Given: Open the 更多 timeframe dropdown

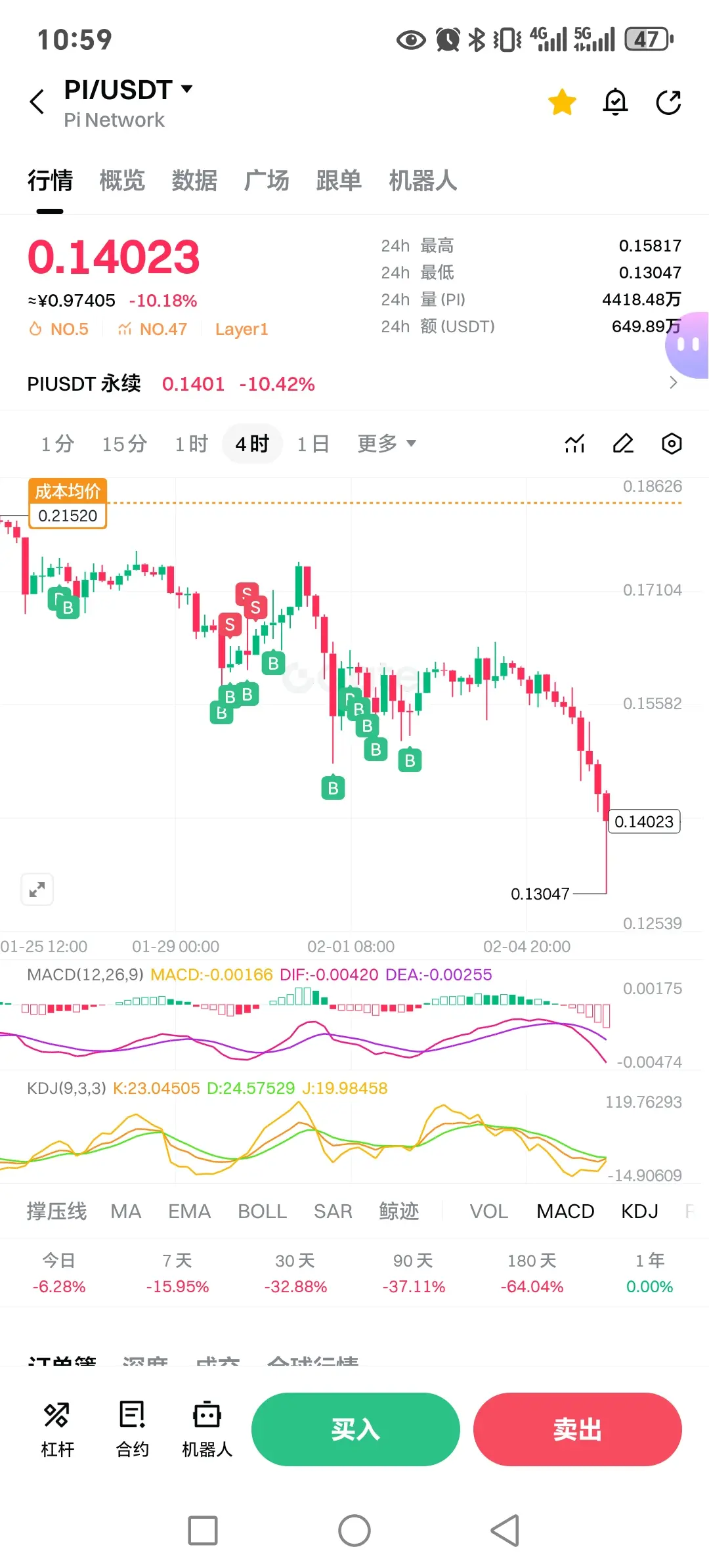Looking at the screenshot, I should coord(387,444).
